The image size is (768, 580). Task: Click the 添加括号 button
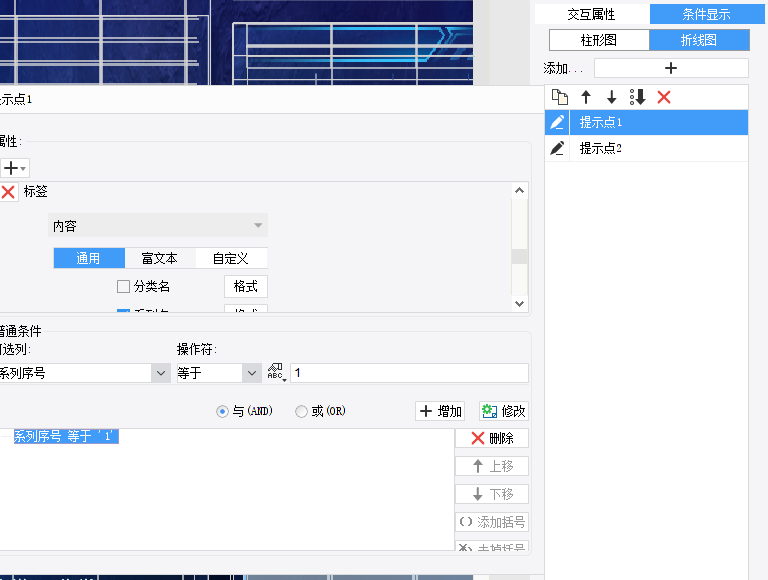tap(492, 522)
